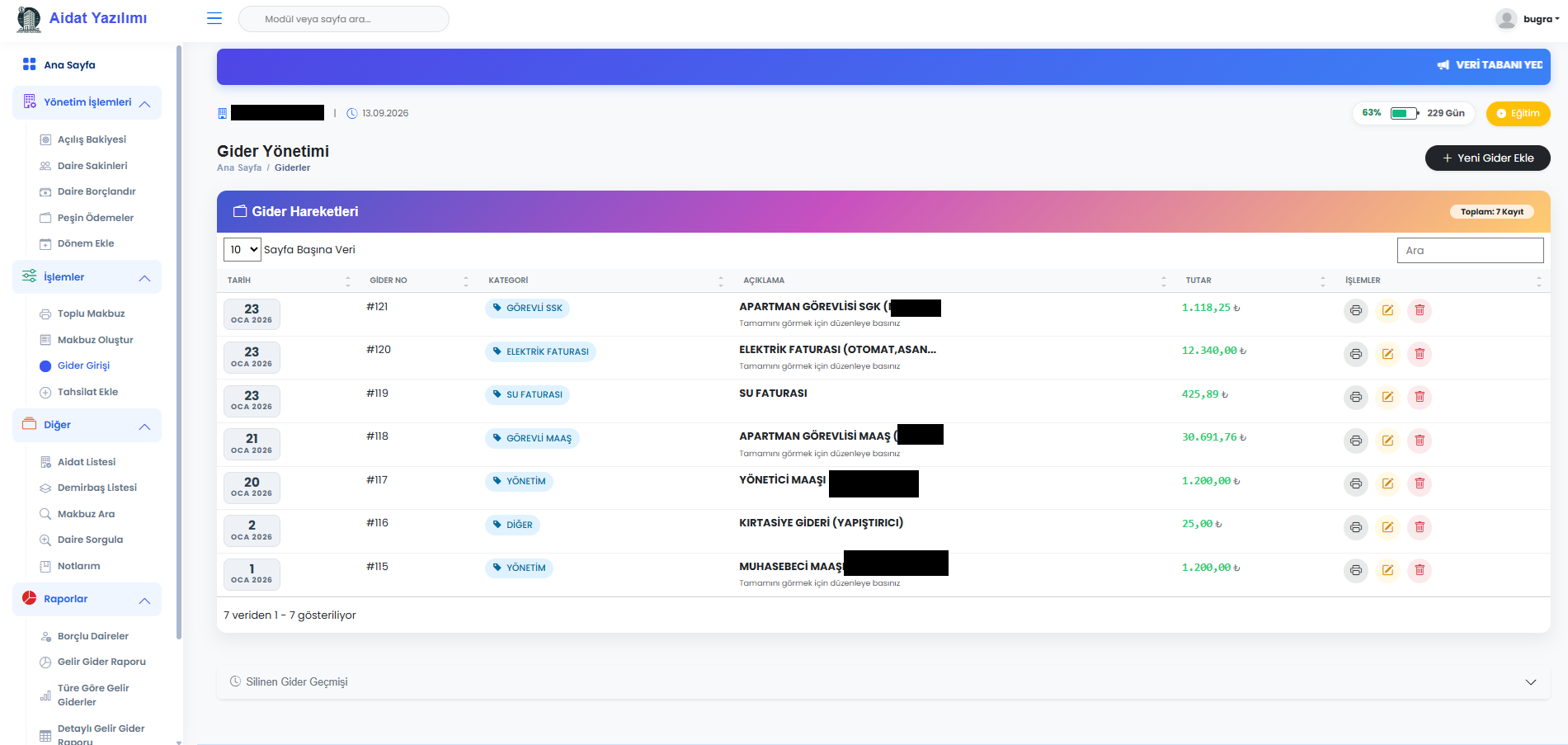Delete the GÖREVLİ MAAŞ expense #118
Image resolution: width=1568 pixels, height=745 pixels.
pyautogui.click(x=1419, y=441)
